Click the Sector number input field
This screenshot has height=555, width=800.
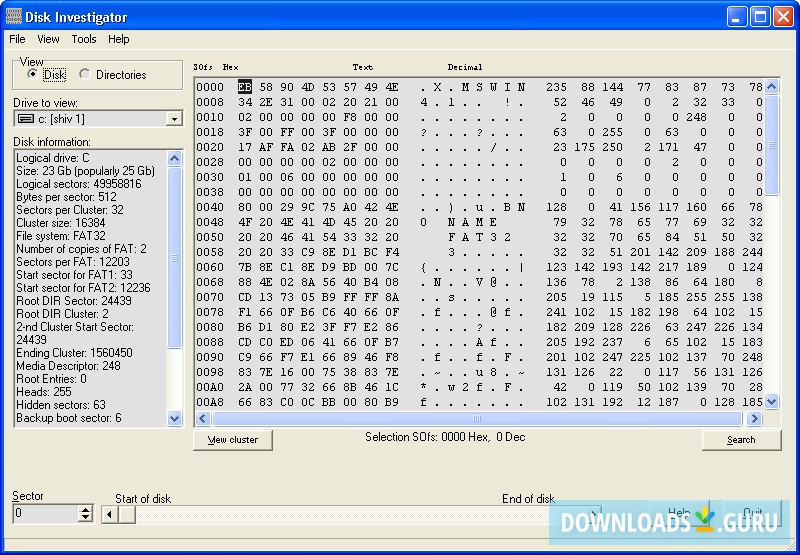coord(45,513)
